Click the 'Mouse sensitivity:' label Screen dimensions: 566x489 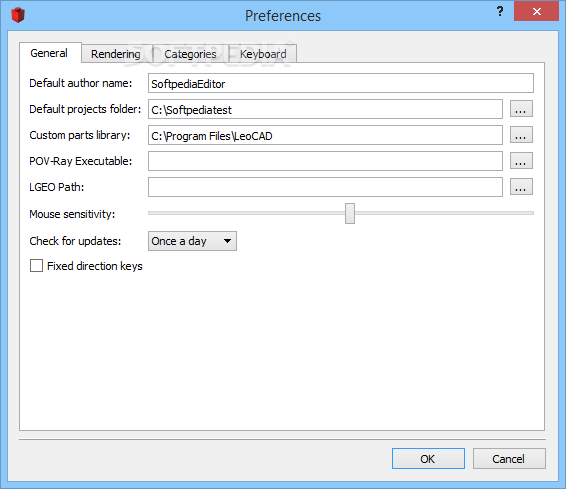tap(72, 214)
